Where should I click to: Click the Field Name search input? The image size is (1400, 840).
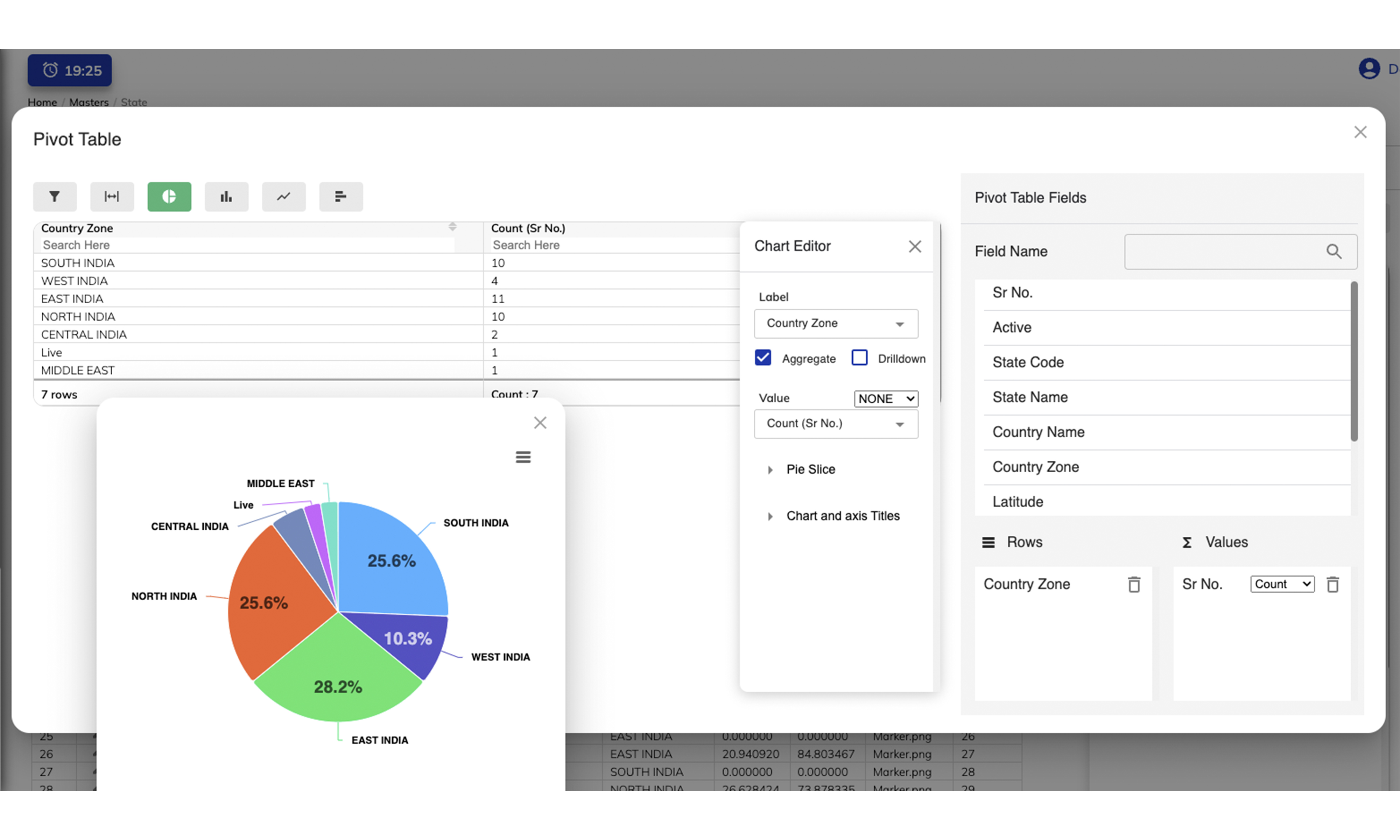[1240, 251]
